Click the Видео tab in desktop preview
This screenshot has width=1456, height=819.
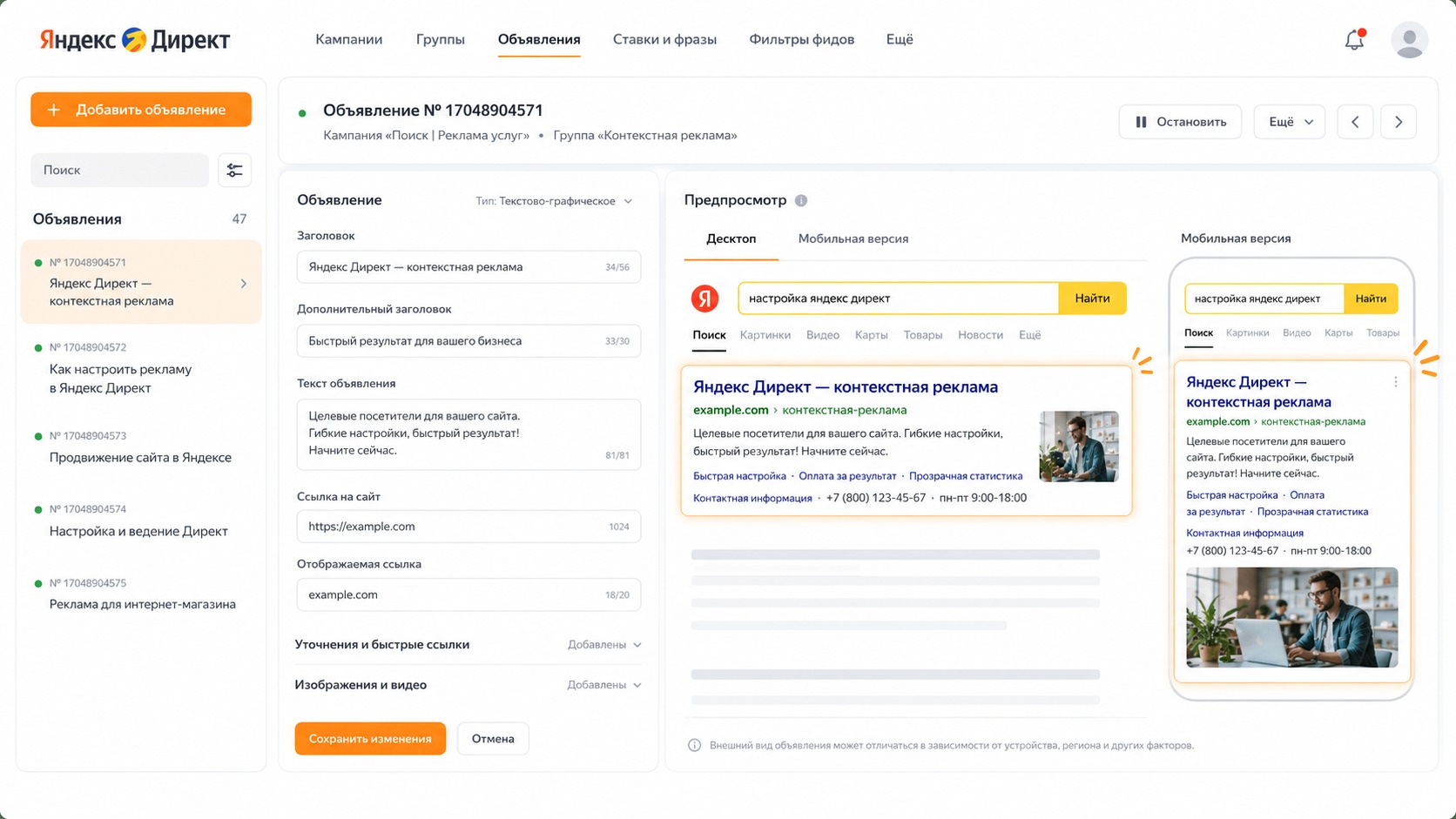pos(823,335)
